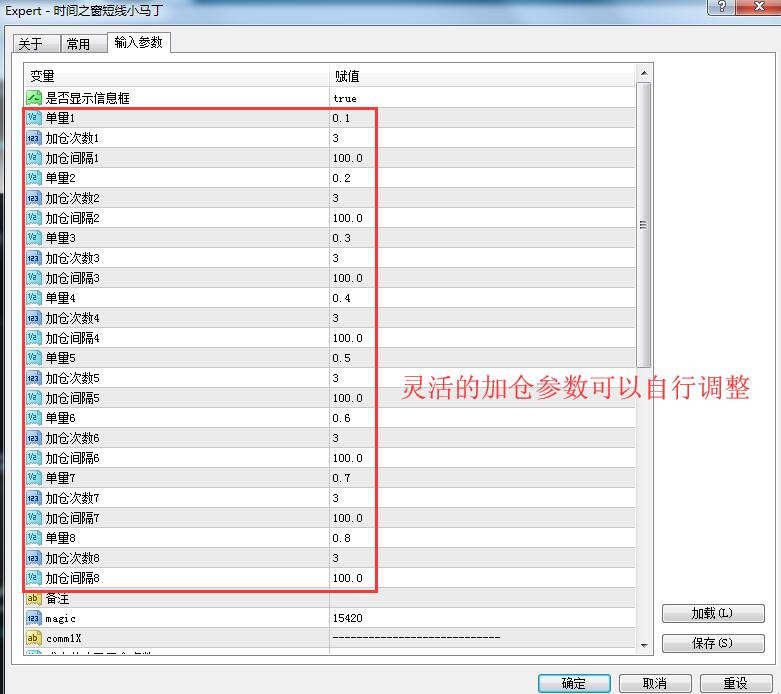Viewport: 781px width, 694px height.
Task: Click the string icon beside comm1X
Action: (33, 638)
